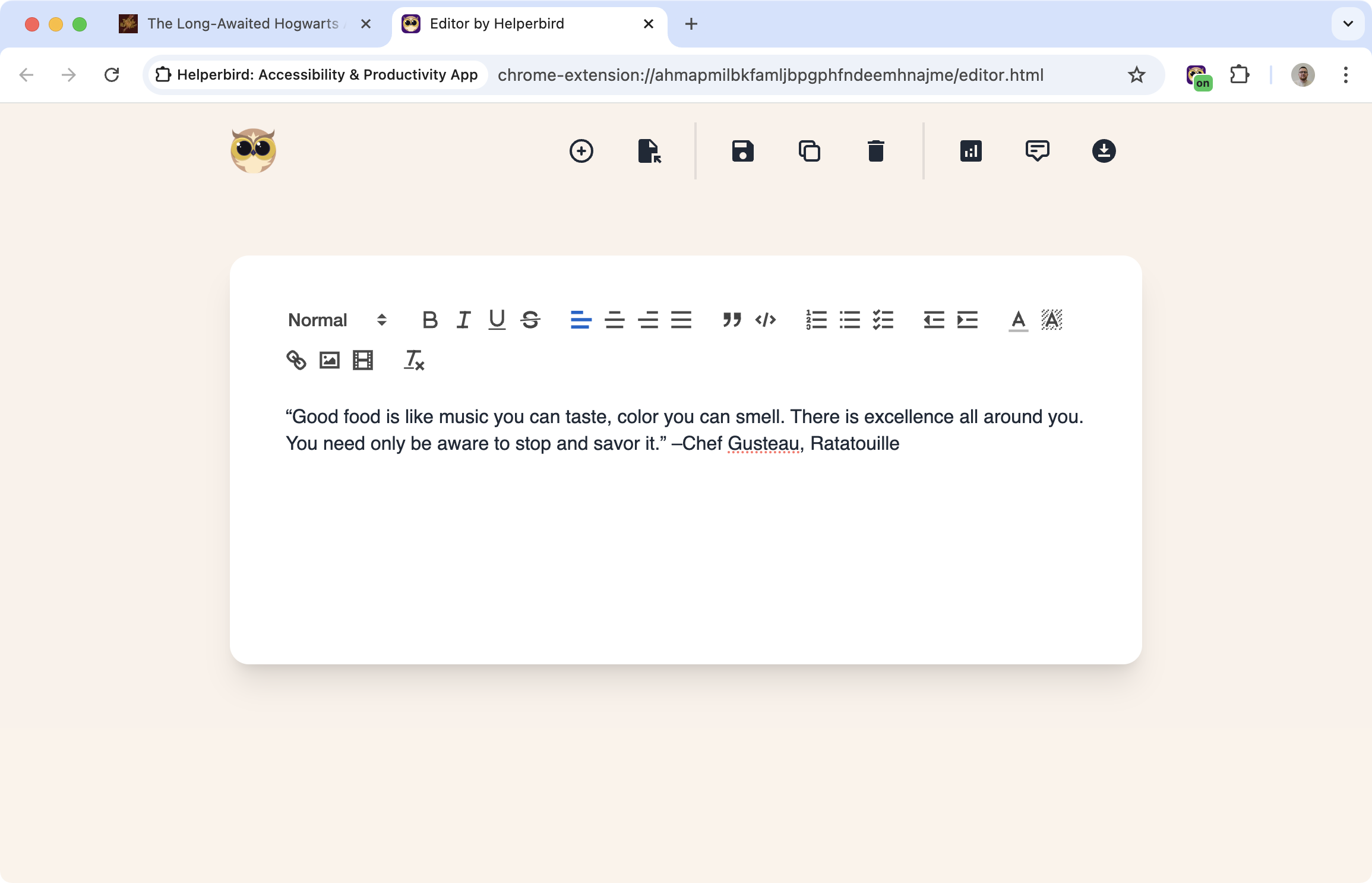Clear formatting from the text
Viewport: 1372px width, 883px height.
[x=413, y=360]
